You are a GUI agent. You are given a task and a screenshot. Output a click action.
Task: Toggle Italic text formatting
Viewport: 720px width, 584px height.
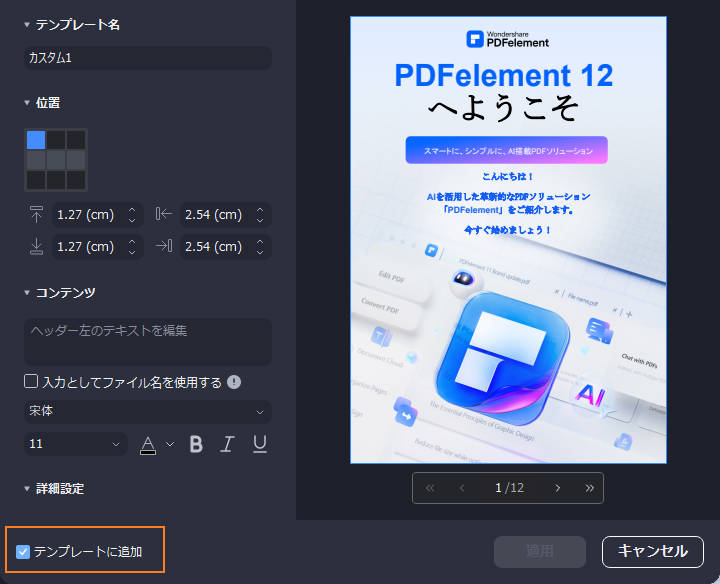click(x=227, y=444)
